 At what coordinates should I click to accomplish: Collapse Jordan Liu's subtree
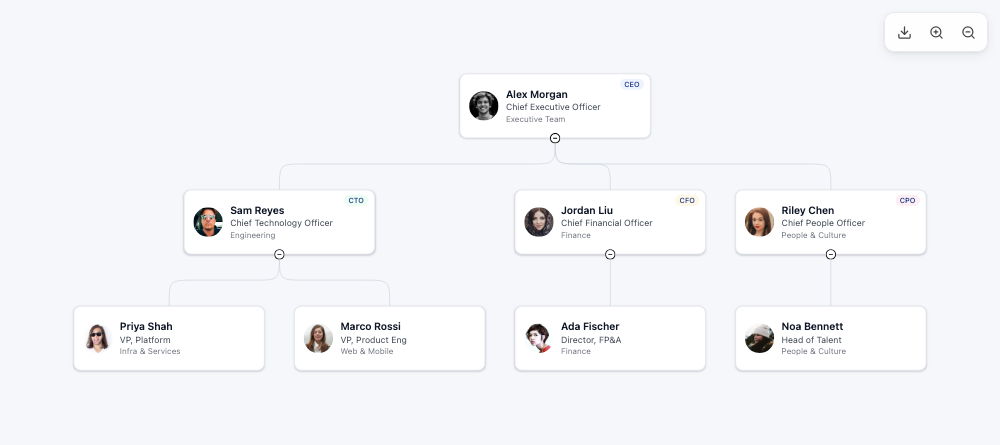click(x=610, y=254)
